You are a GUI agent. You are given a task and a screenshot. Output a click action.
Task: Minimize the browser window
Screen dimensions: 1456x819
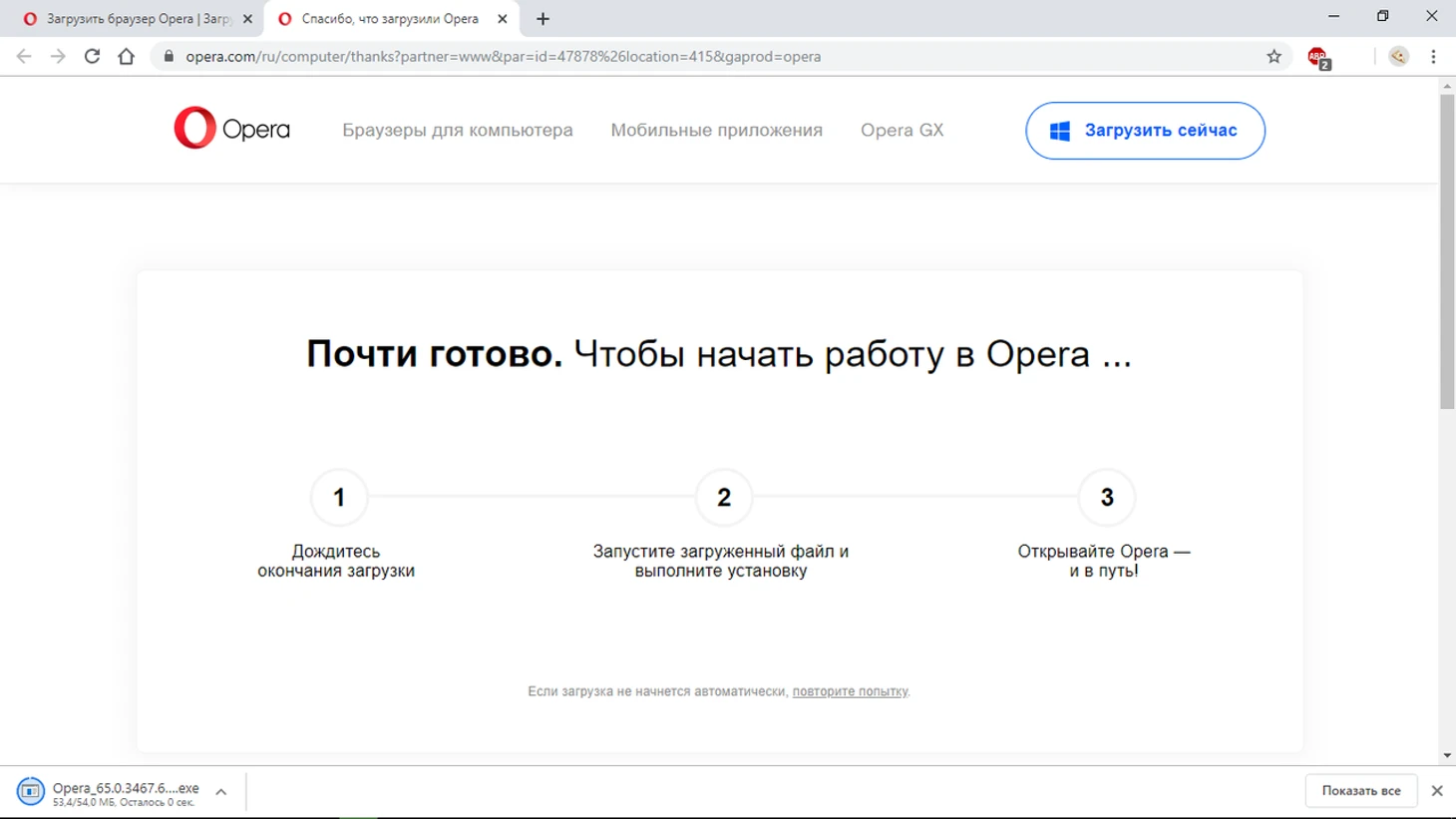pos(1333,17)
